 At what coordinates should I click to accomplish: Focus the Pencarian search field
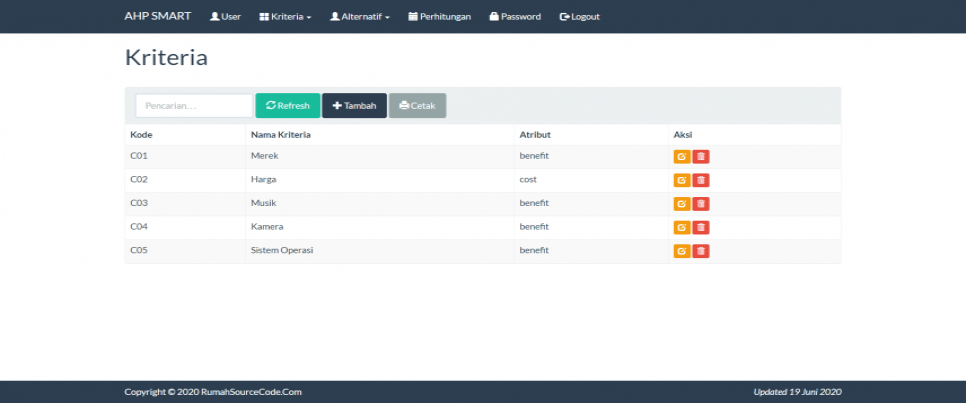click(194, 105)
